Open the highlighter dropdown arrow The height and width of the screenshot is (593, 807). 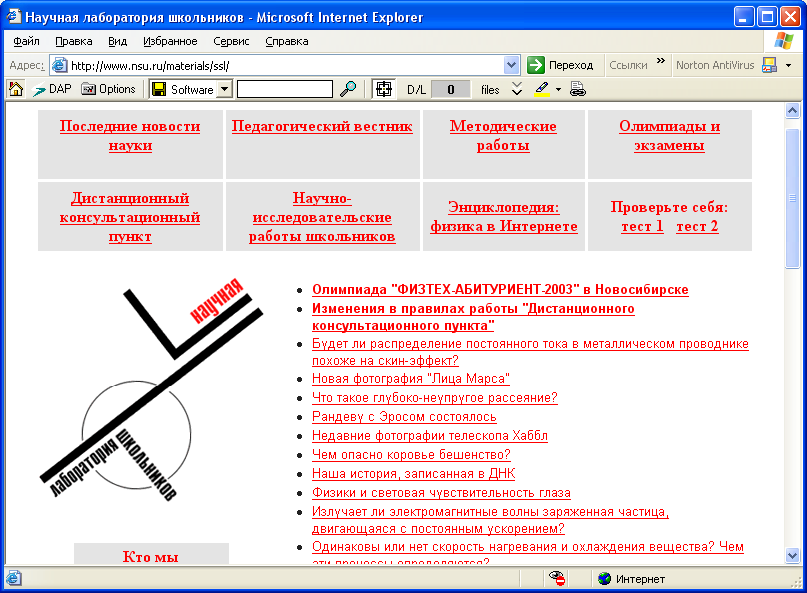[x=558, y=90]
